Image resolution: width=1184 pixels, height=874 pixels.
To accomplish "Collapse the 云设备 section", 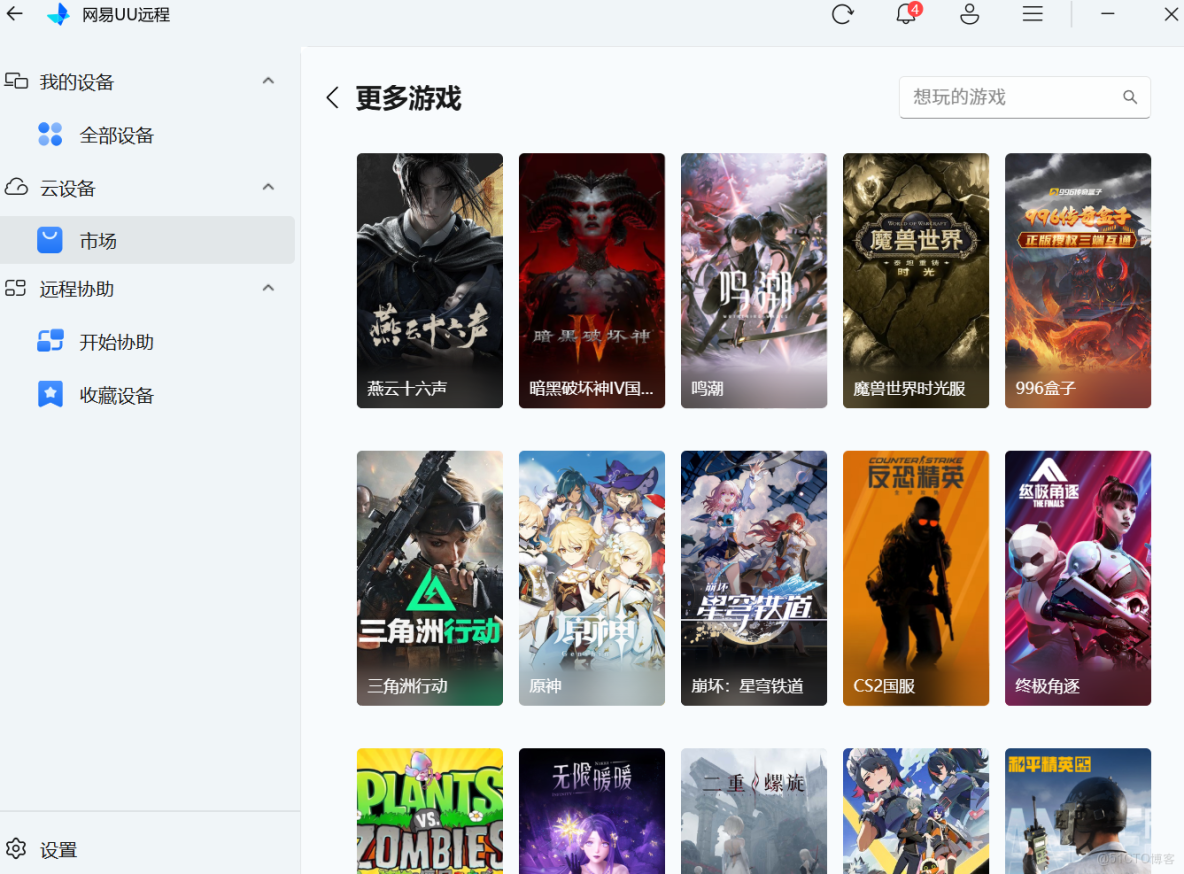I will (x=268, y=186).
